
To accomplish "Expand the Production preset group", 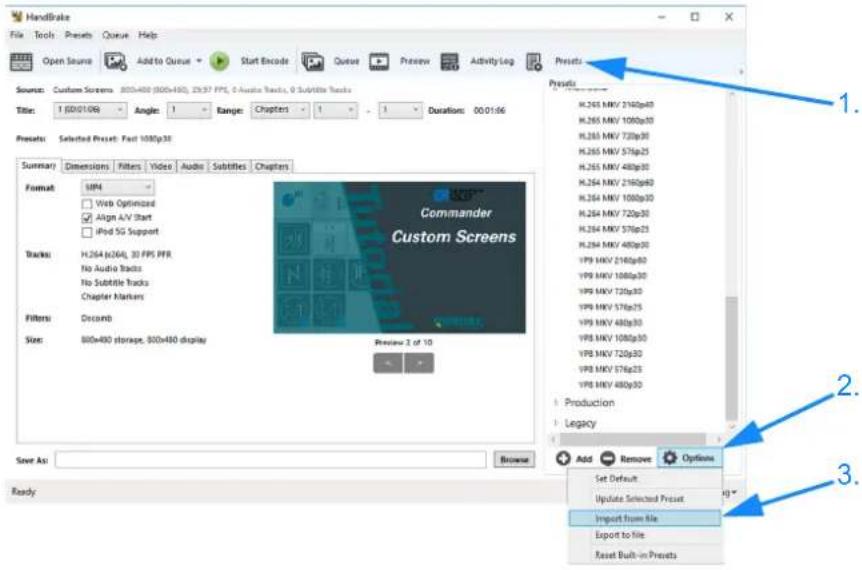I will pos(556,403).
